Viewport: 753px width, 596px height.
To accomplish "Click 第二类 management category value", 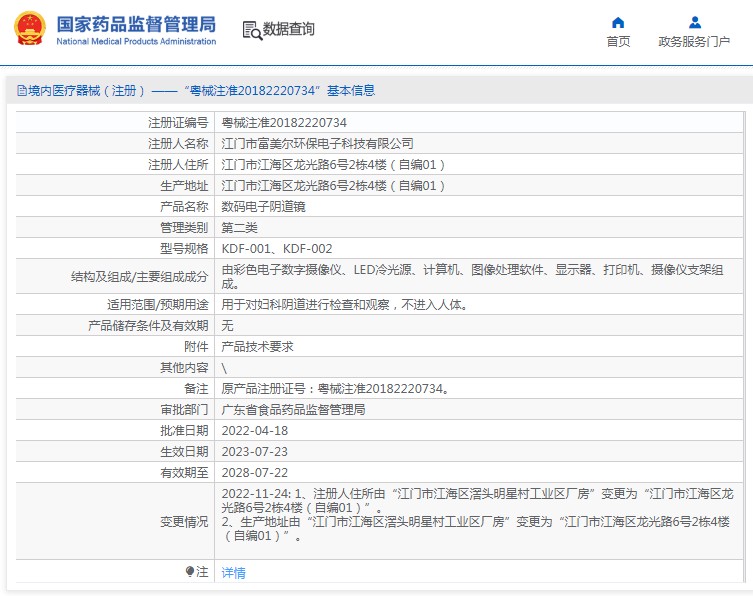I will (239, 228).
